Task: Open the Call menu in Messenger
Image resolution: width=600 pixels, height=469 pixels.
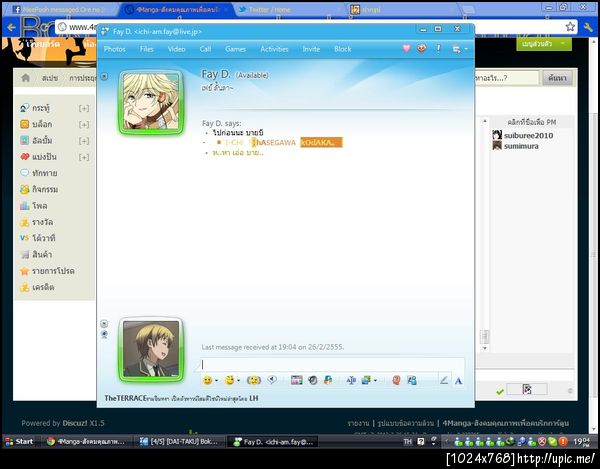Action: point(205,49)
